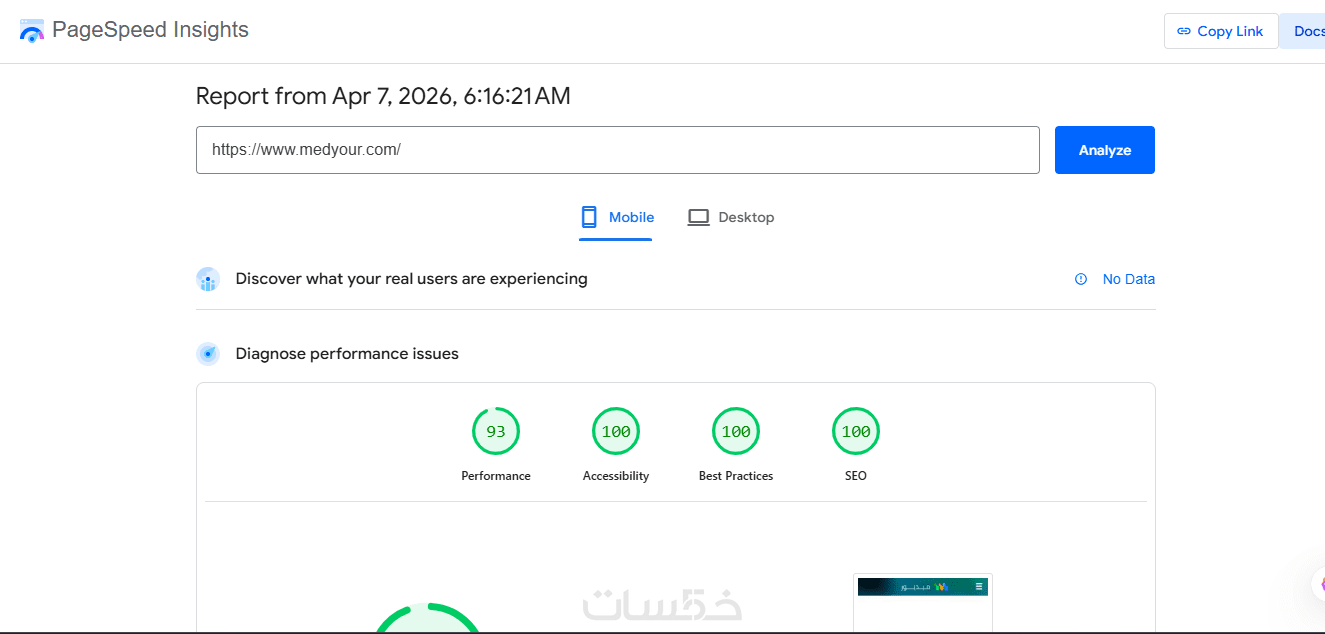Open the PageSpeed Insights home title
1325x634 pixels.
coord(150,30)
